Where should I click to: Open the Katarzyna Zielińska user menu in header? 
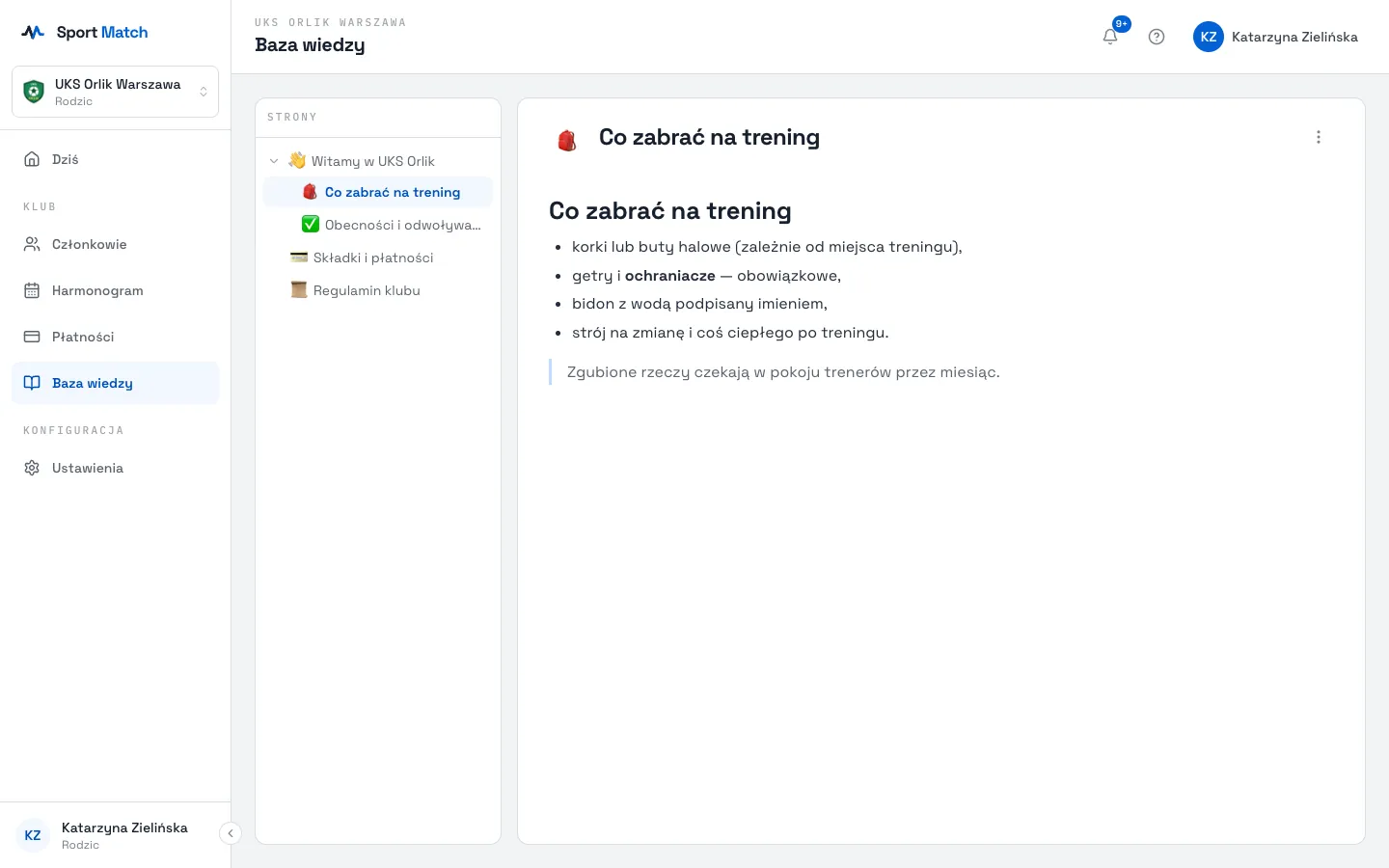[x=1275, y=37]
